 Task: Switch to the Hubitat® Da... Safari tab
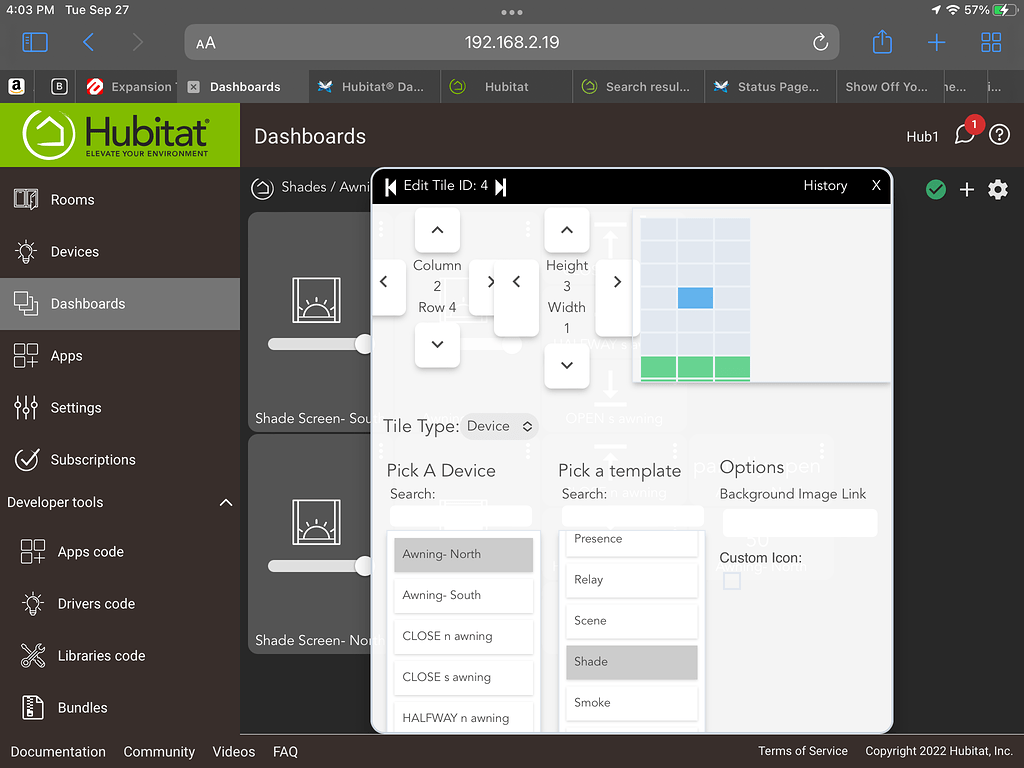373,86
